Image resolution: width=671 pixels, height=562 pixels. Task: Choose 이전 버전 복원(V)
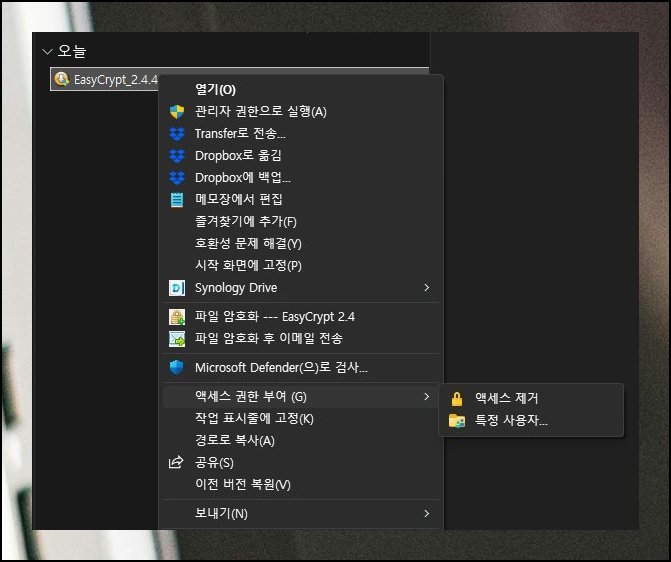301,485
